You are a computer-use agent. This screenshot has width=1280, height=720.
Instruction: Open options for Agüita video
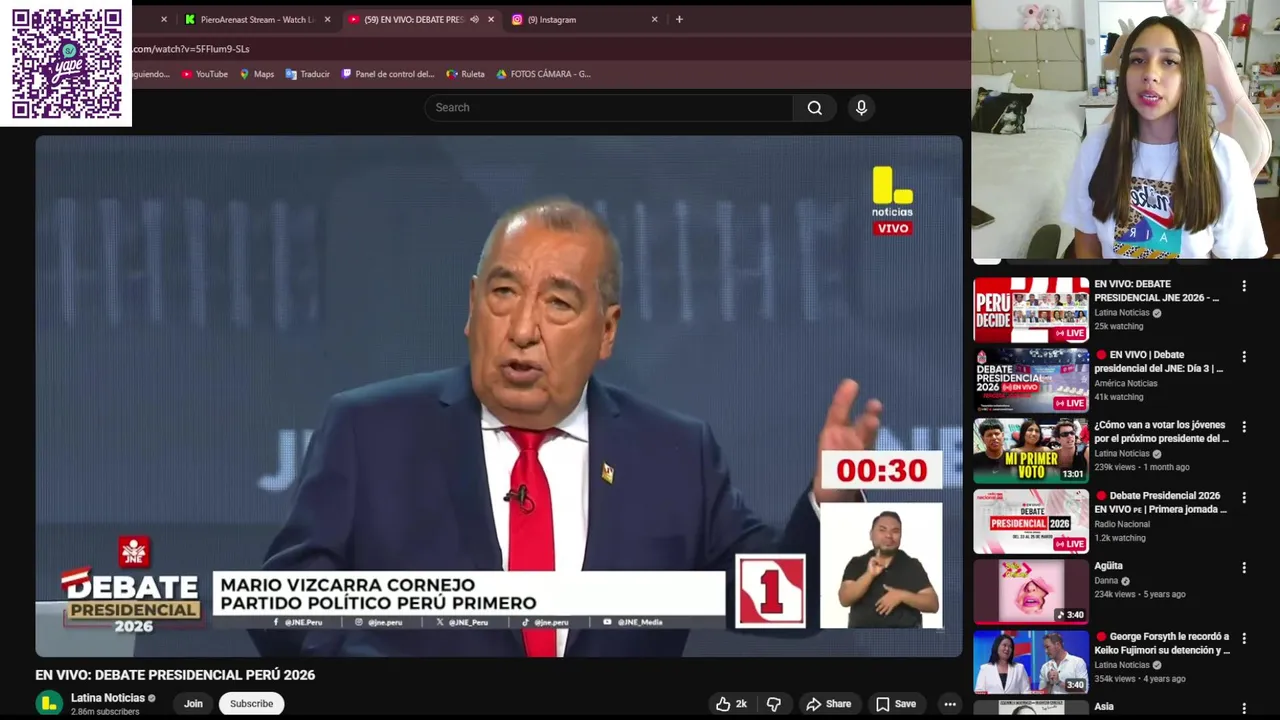tap(1244, 567)
